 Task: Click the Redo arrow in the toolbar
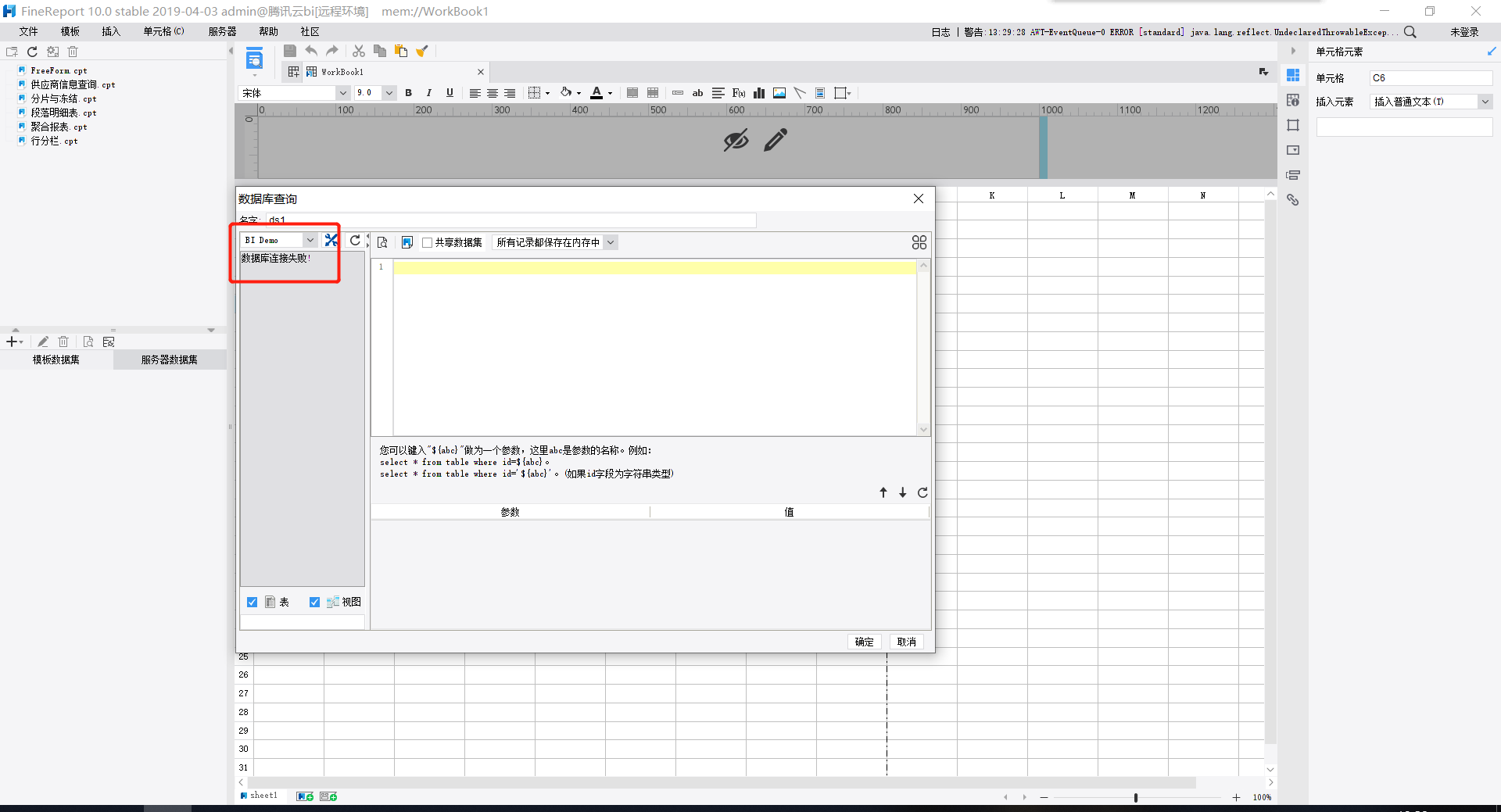pos(332,51)
